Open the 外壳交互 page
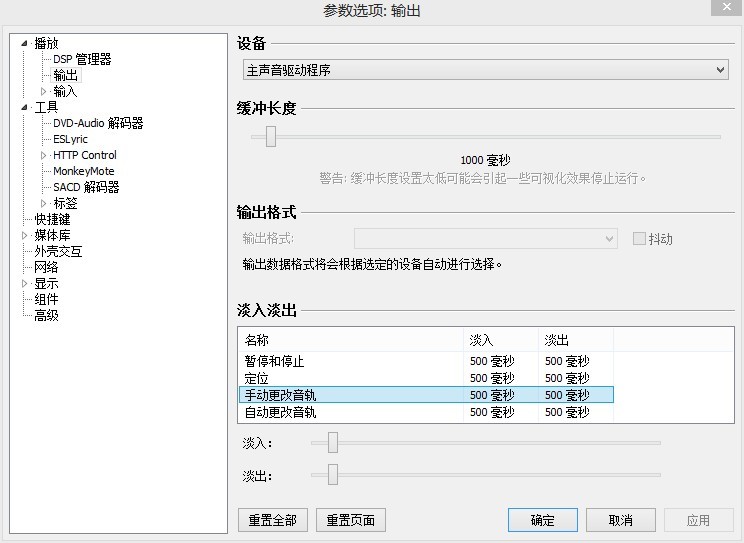Viewport: 744px width, 543px height. pos(58,251)
